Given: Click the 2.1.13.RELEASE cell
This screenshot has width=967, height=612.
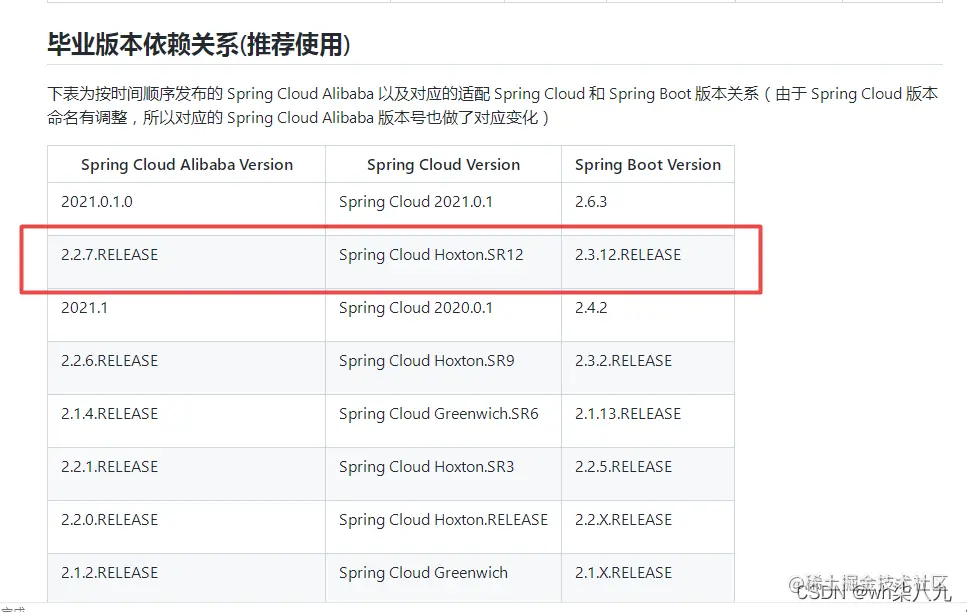Looking at the screenshot, I should coord(648,421).
